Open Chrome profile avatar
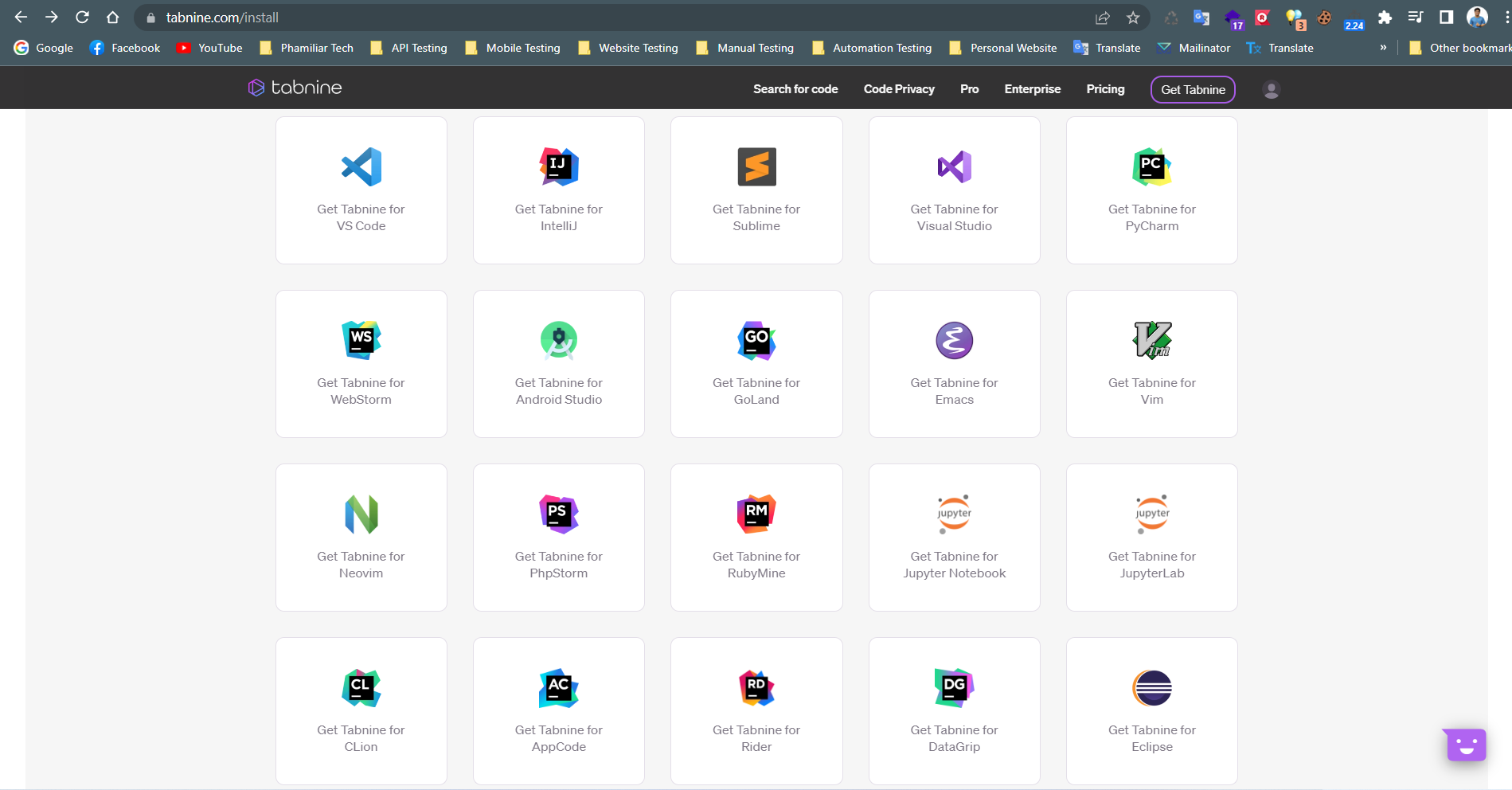This screenshot has height=790, width=1512. (1477, 17)
